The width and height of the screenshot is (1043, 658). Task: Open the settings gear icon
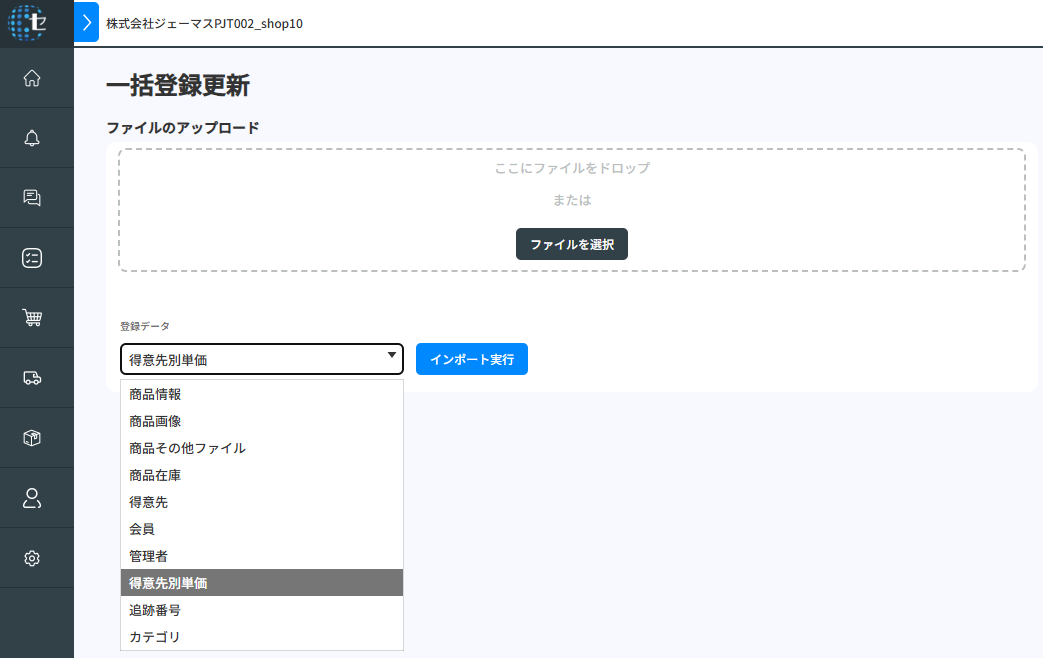point(32,558)
